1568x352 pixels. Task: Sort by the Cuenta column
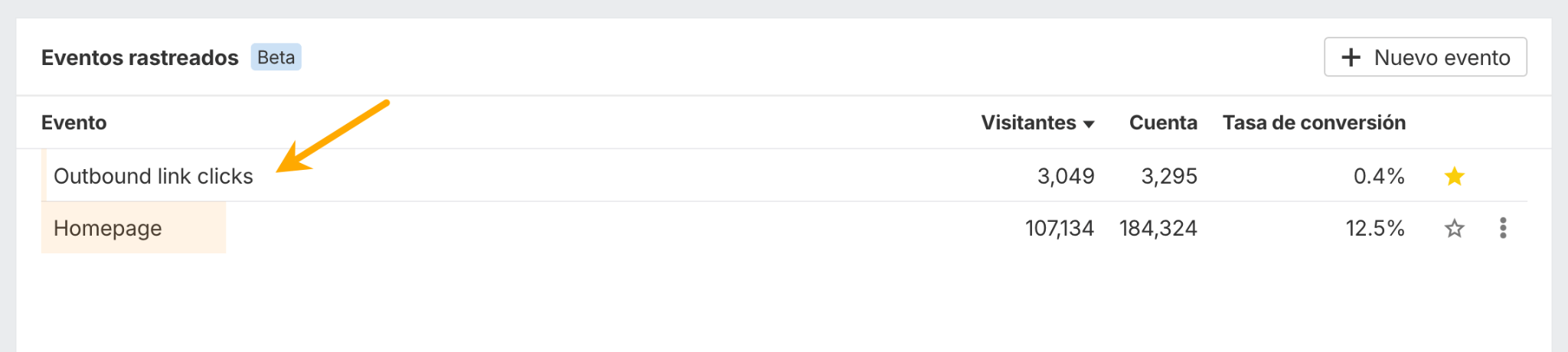(x=1163, y=122)
